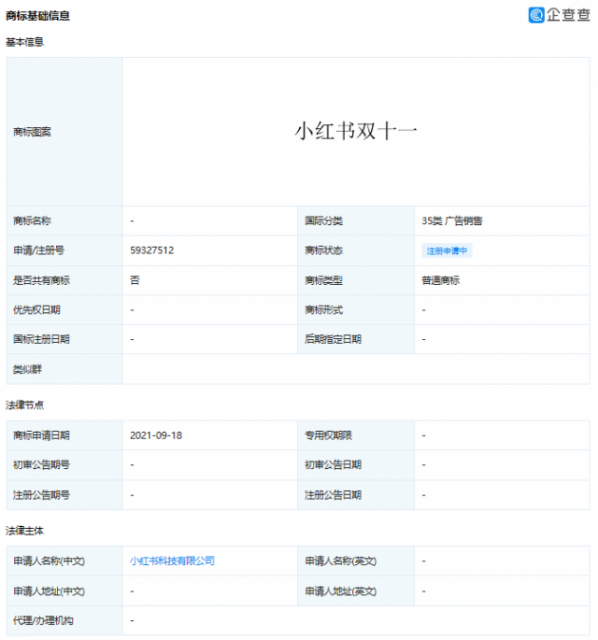
Task: Click the 商标状态 label cell
Action: (x=356, y=250)
